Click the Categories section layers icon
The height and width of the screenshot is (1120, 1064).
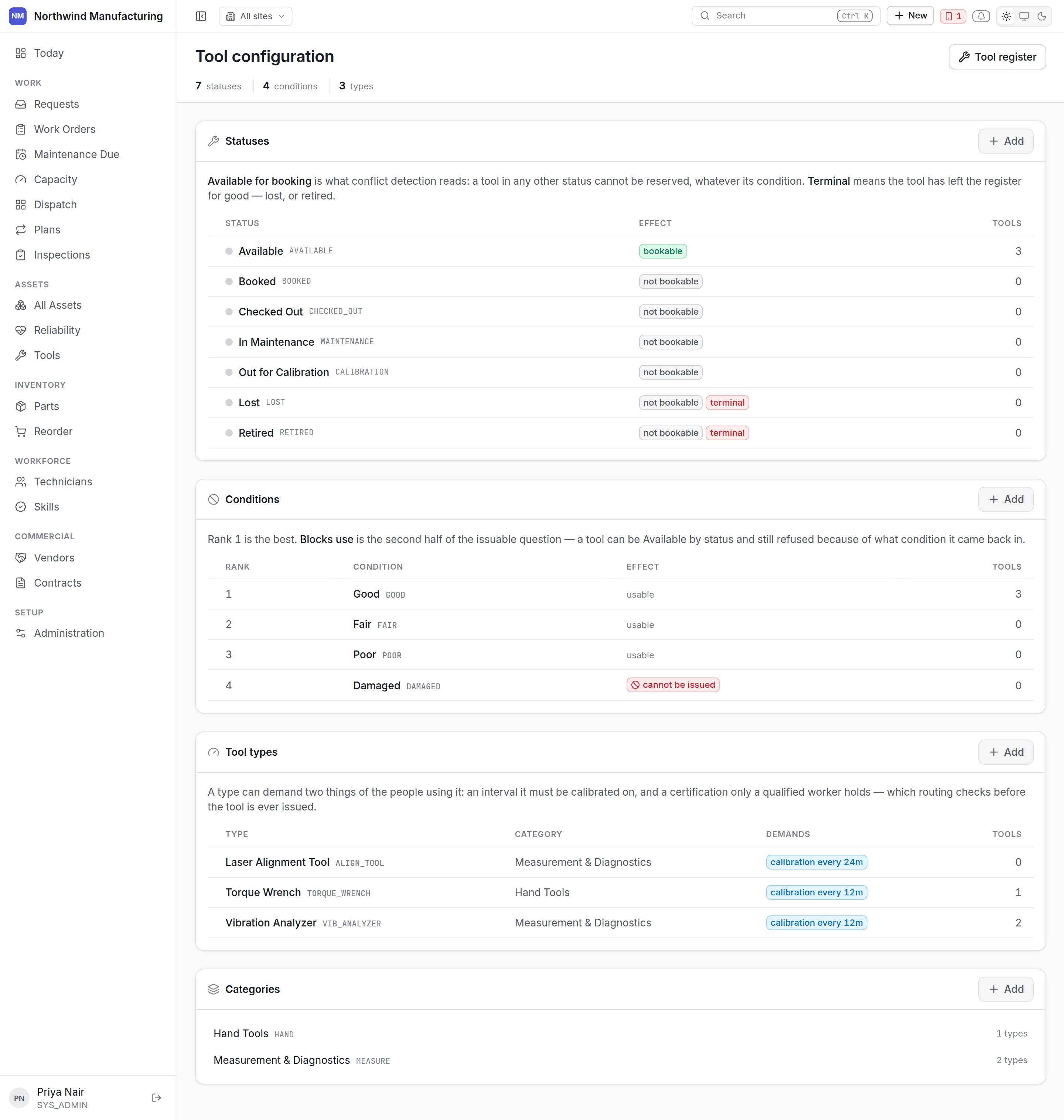pos(213,989)
